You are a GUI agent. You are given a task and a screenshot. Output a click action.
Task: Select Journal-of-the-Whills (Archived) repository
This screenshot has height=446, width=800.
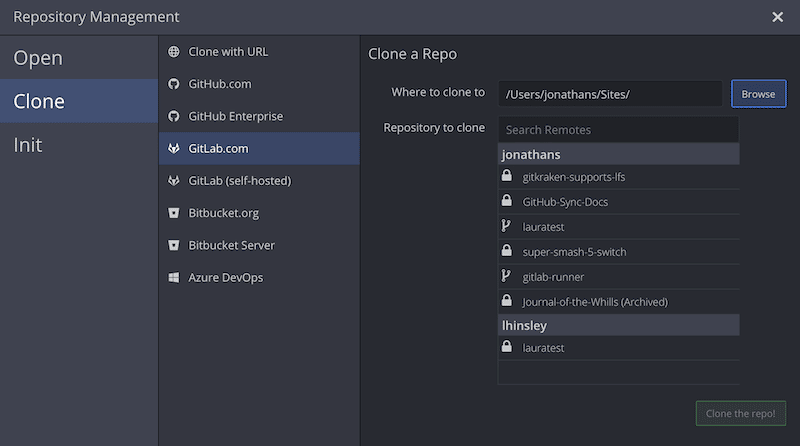(594, 301)
